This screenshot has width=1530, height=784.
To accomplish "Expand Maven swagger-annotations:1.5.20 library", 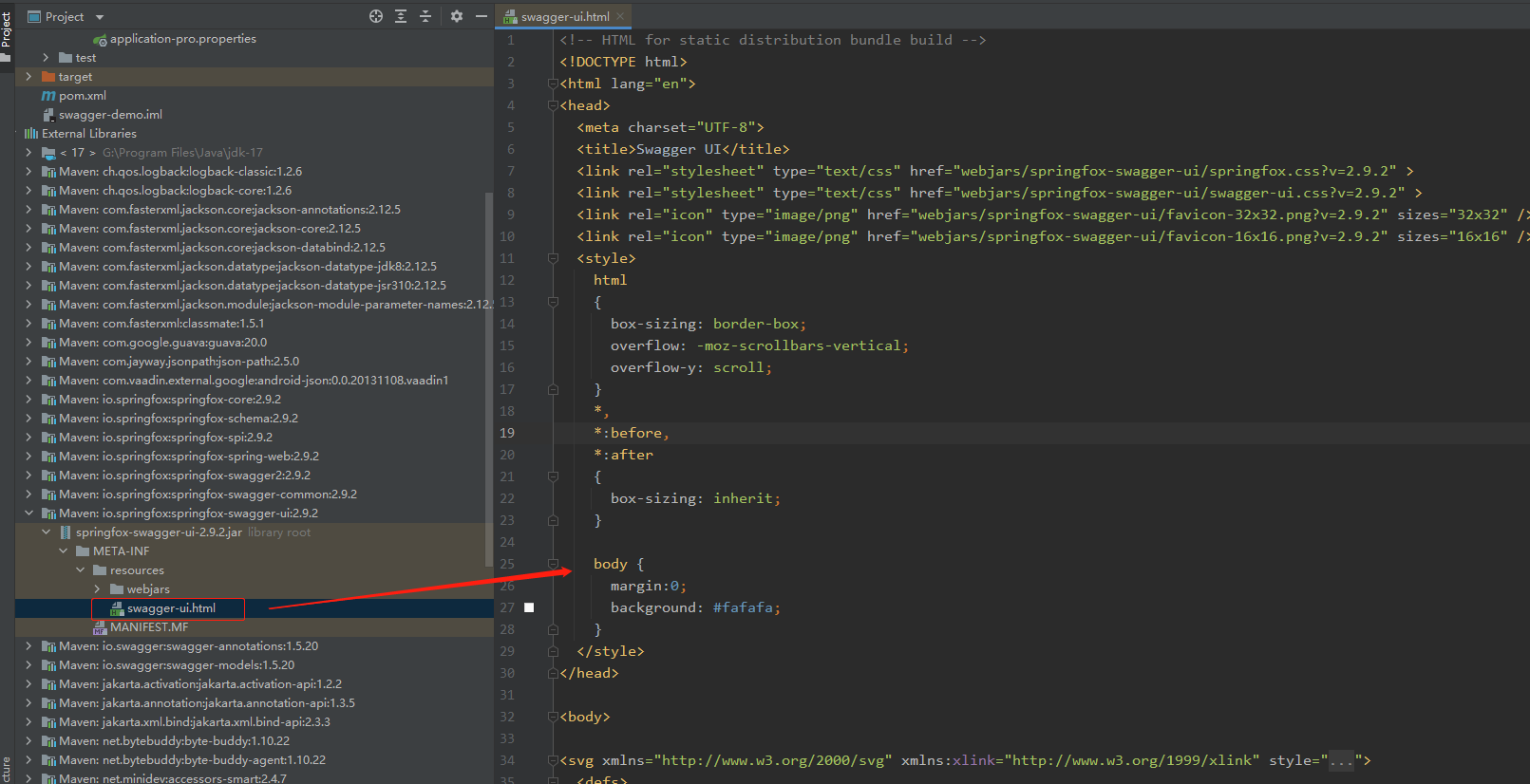I will click(28, 646).
